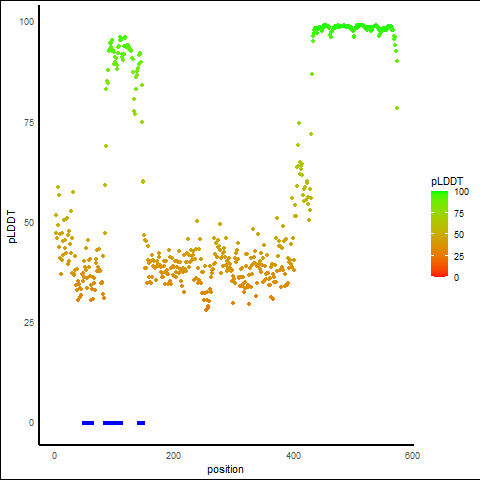Click the x-axis tick label 400
The image size is (480, 480).
click(x=293, y=456)
